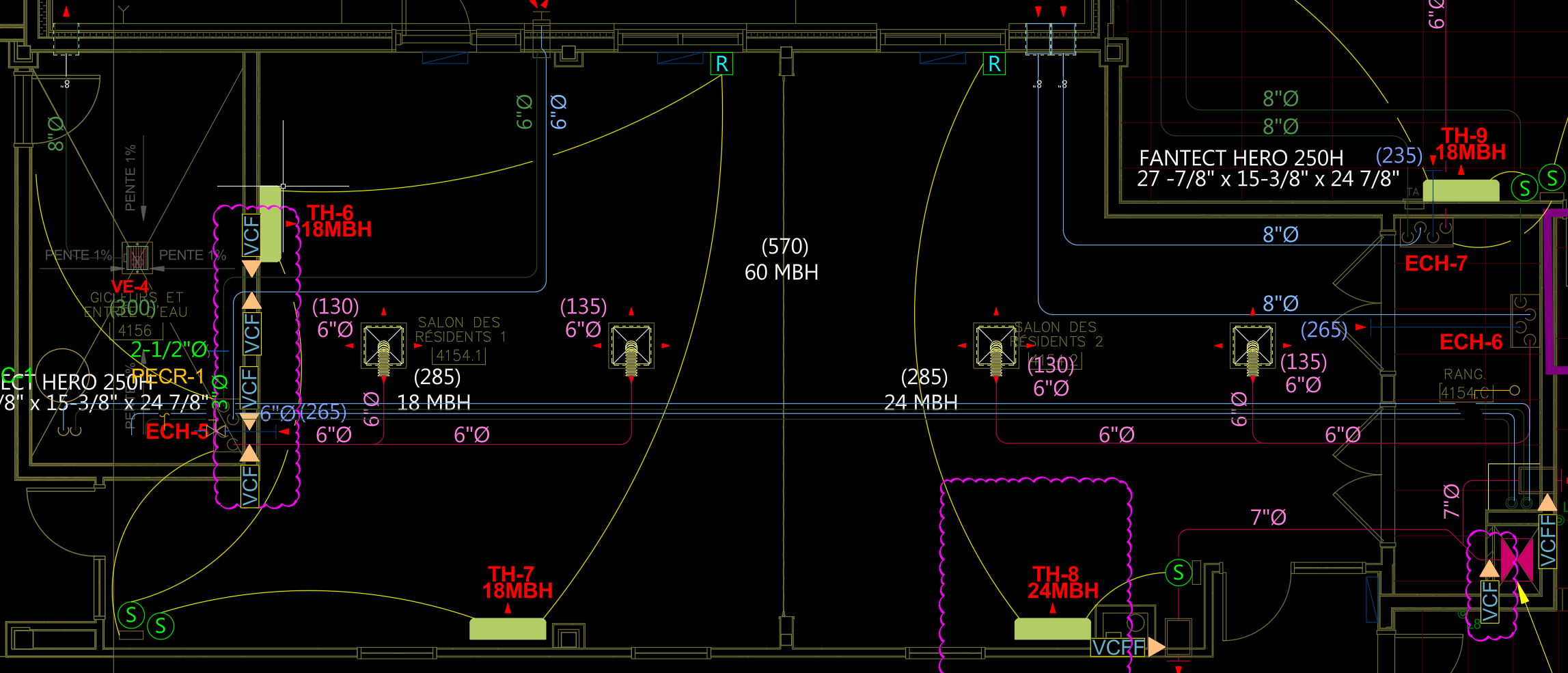Select the orange PECR-1 label

point(168,376)
